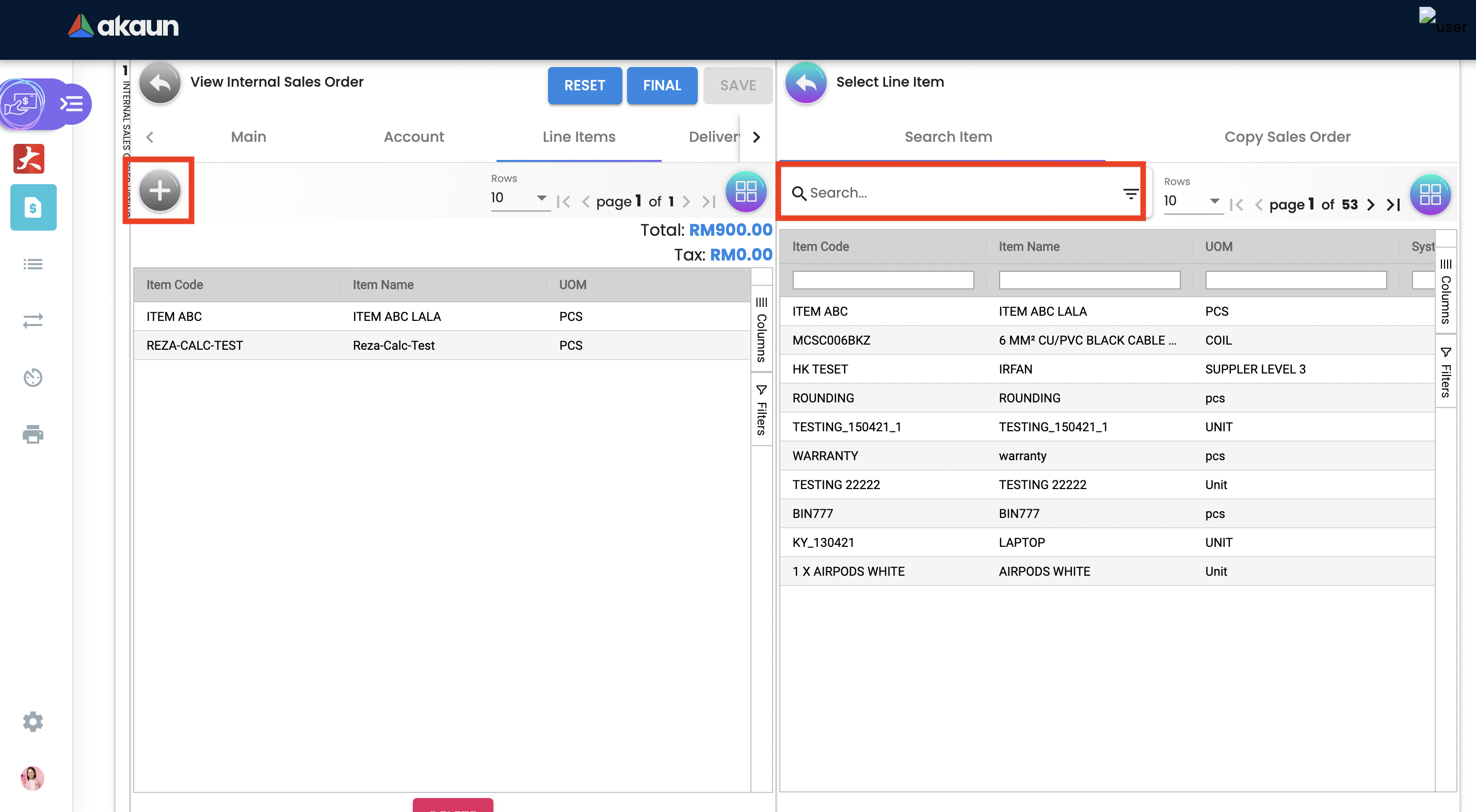Open Rows dropdown in Line Items panel
The height and width of the screenshot is (812, 1476).
(519, 198)
